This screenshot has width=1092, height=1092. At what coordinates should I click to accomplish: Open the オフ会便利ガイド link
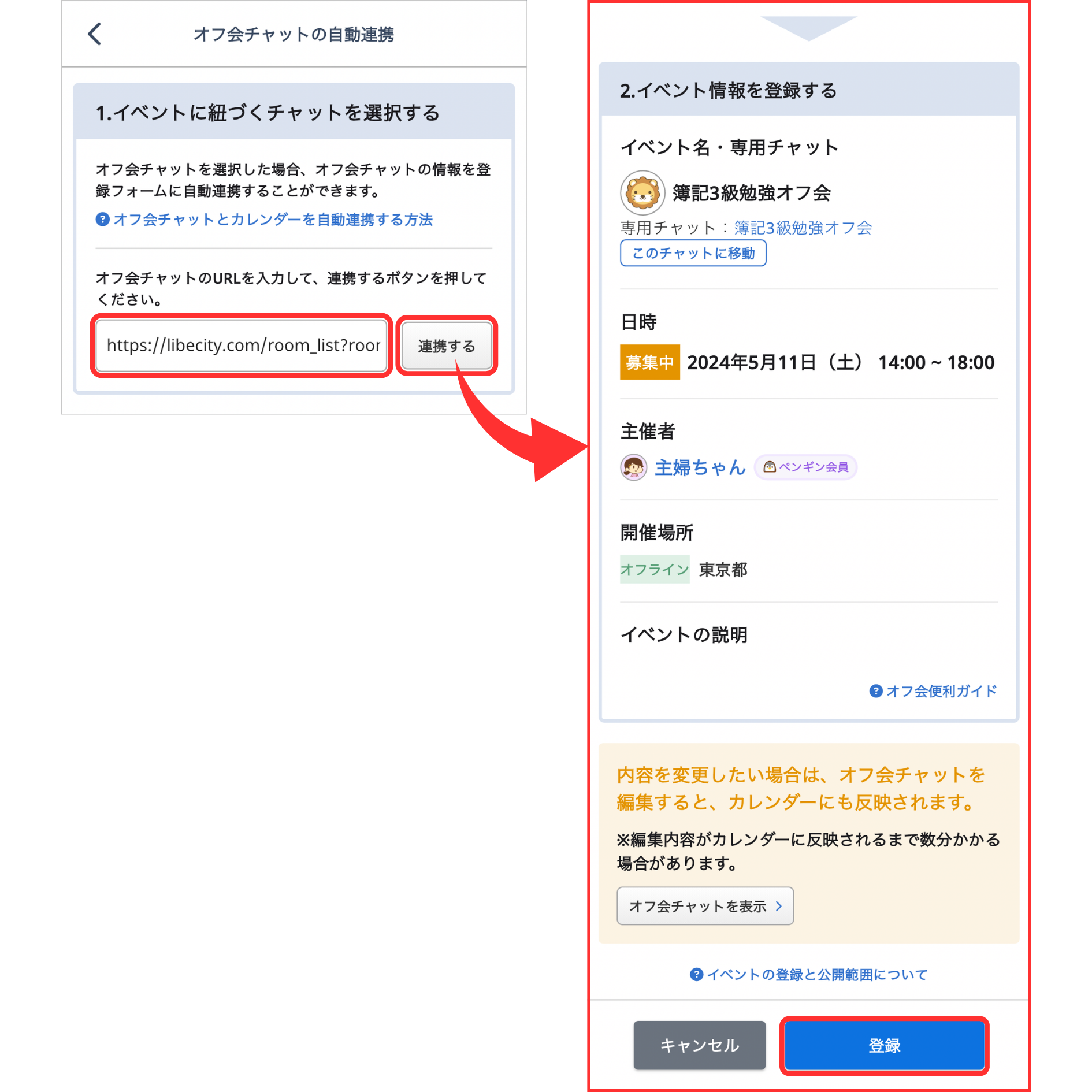coord(941,691)
